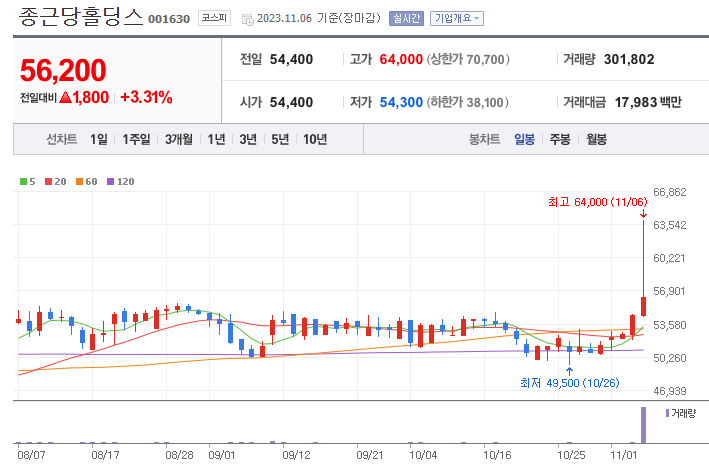Screen dimensions: 709x471
Task: Select the 3년 line chart tab
Action: coord(248,139)
